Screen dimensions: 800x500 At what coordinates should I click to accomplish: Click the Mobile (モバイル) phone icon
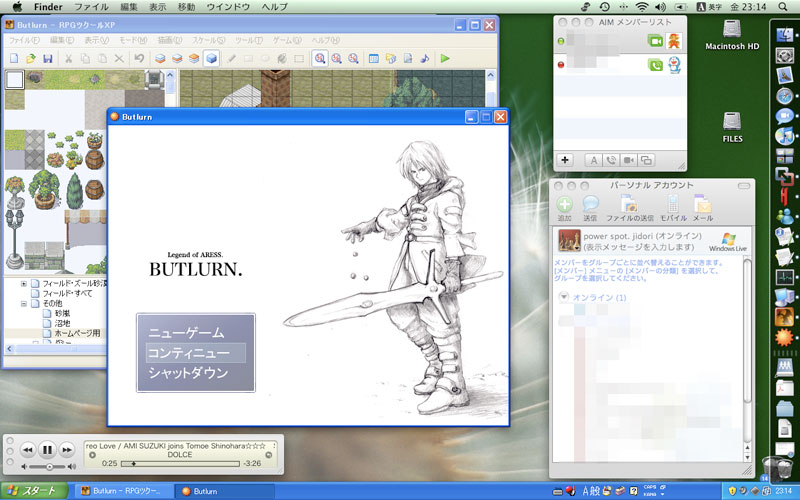pos(673,204)
